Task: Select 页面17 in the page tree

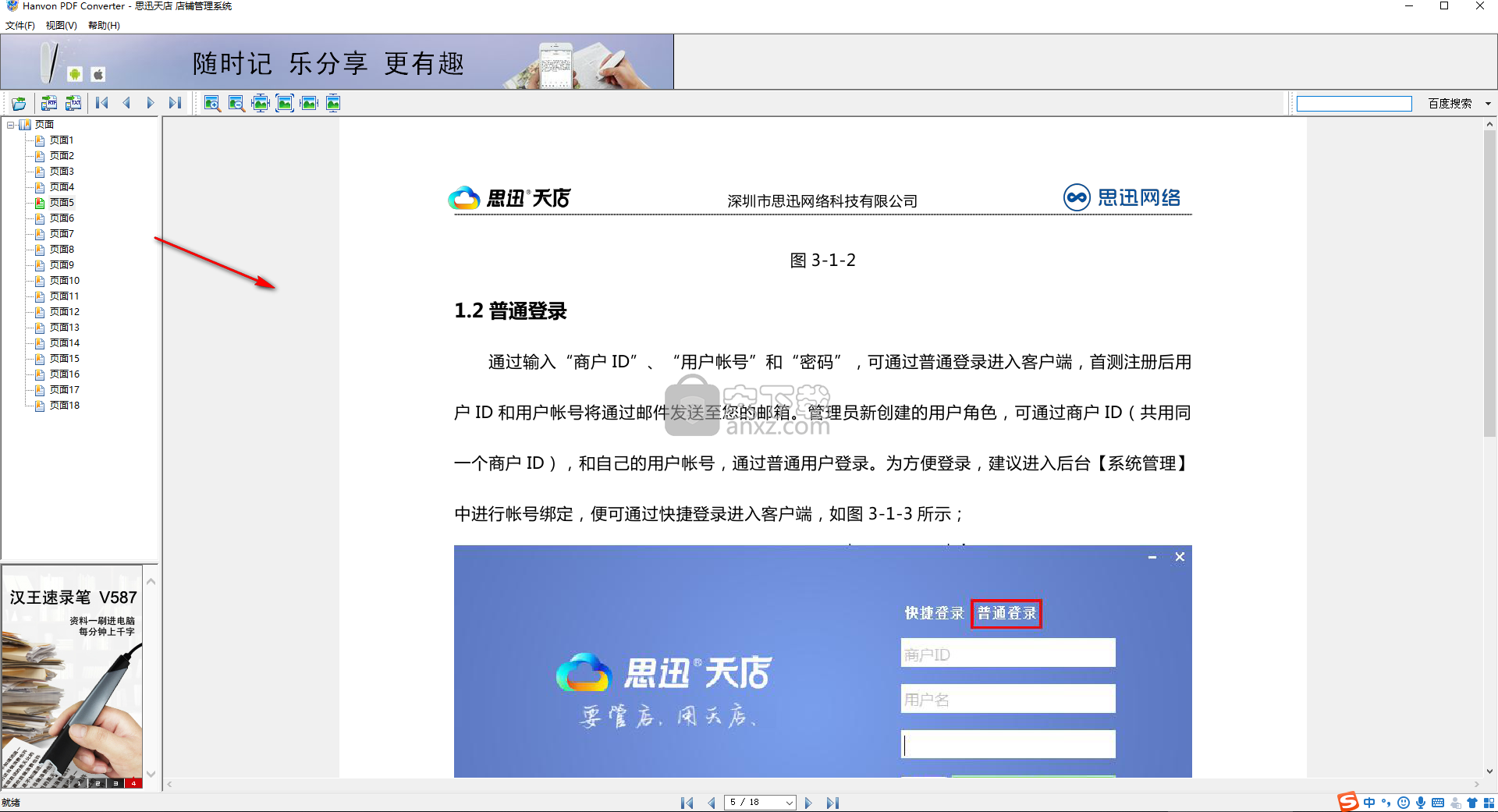Action: 64,390
